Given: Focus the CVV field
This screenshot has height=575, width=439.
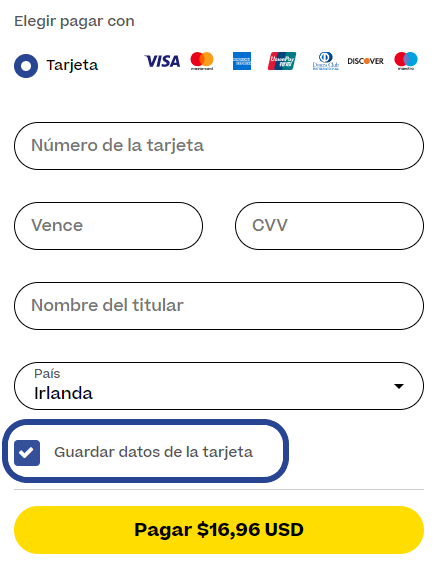Looking at the screenshot, I should [x=329, y=226].
